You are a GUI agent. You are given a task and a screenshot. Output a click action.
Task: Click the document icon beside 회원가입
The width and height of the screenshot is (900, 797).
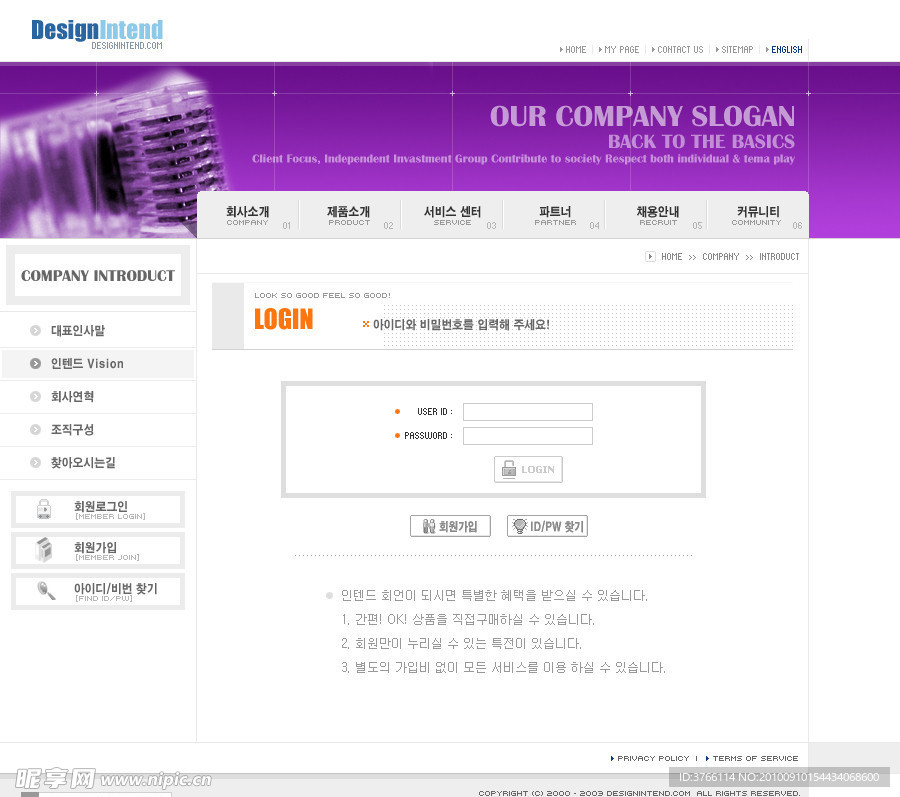tap(44, 550)
